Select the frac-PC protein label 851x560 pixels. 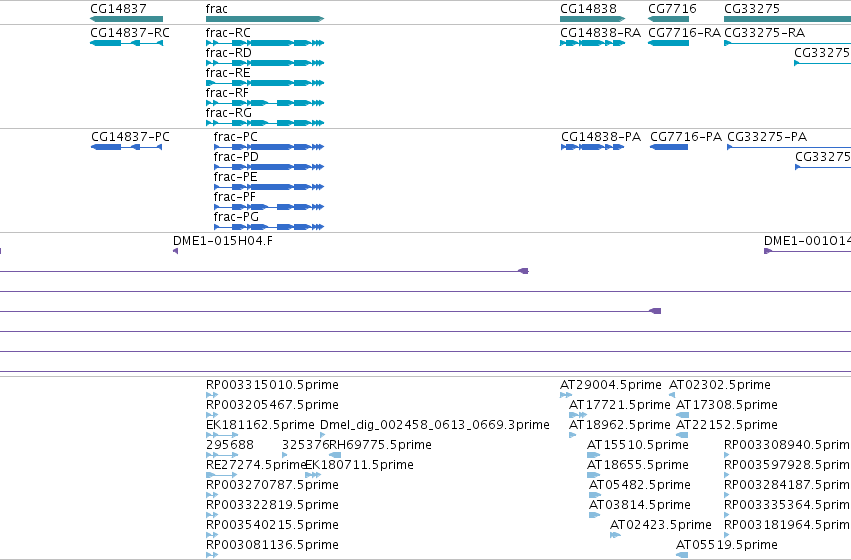click(x=236, y=137)
